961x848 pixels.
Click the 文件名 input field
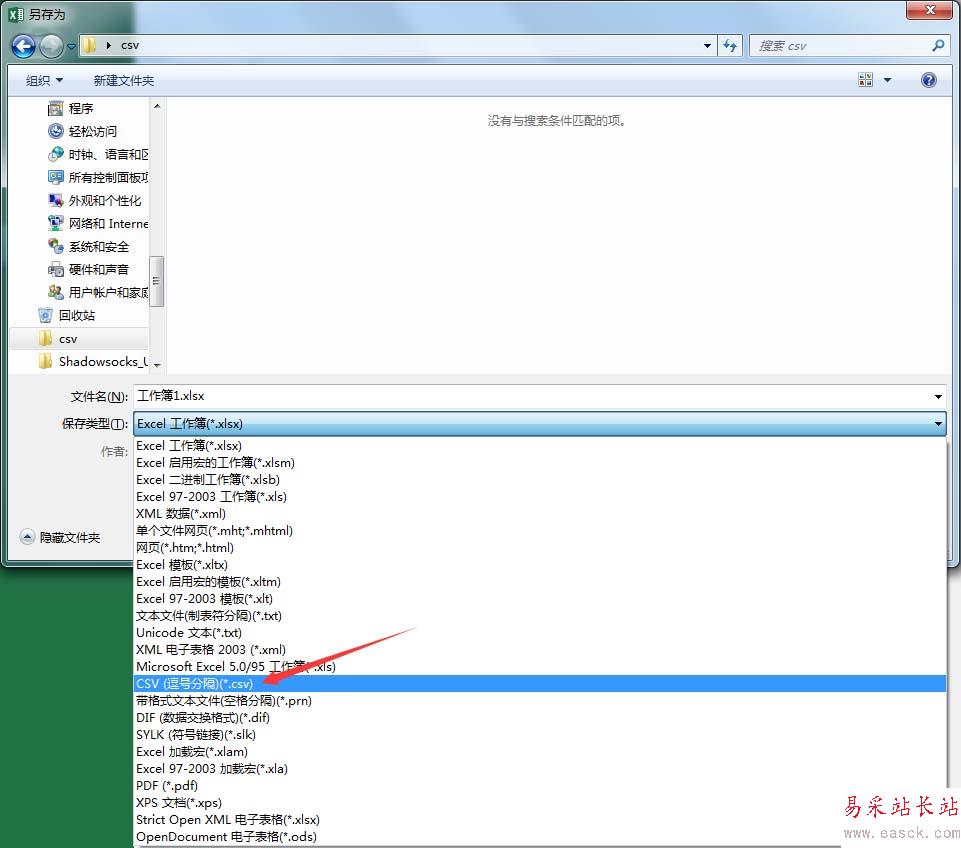click(532, 396)
